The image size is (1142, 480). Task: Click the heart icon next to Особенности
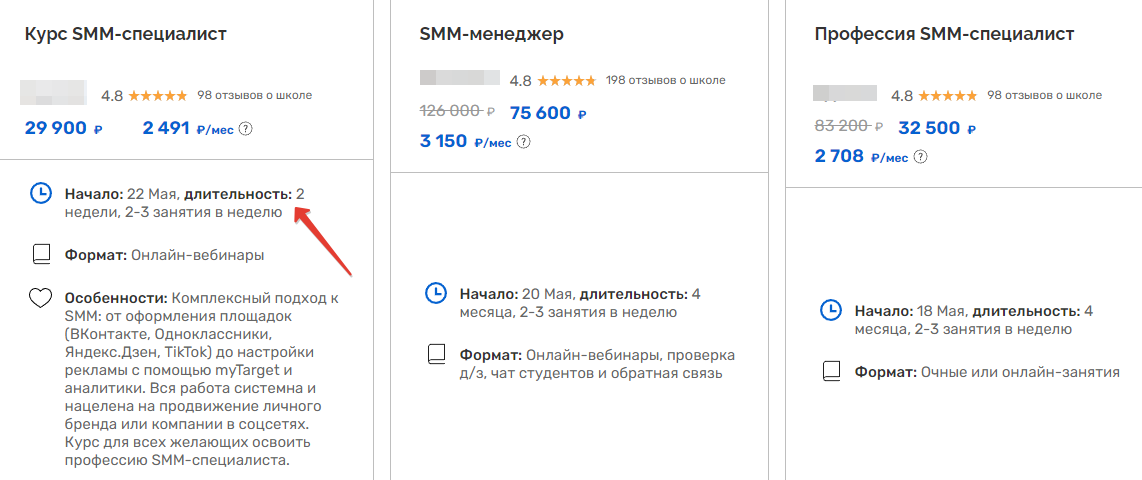point(41,298)
